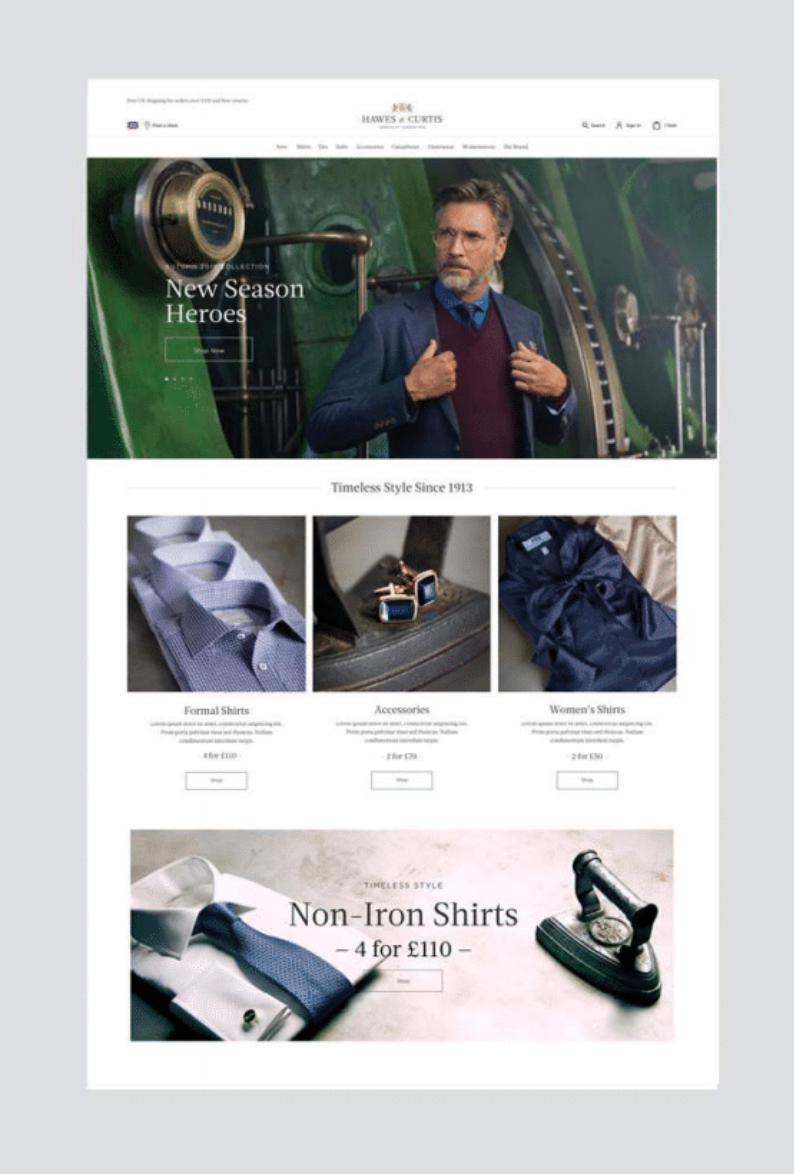The width and height of the screenshot is (794, 1174).
Task: Click the Women's Shirts heading link
Action: pos(587,710)
